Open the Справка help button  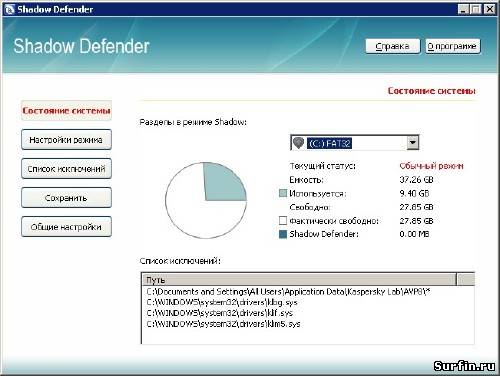tap(393, 46)
